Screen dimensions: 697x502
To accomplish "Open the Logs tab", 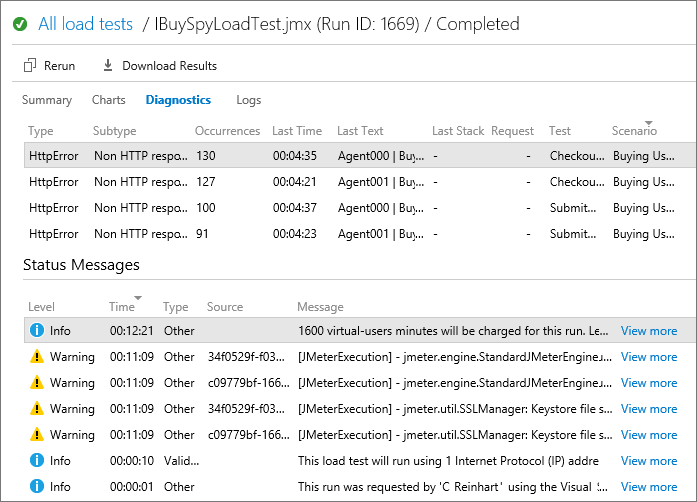I will click(x=248, y=100).
